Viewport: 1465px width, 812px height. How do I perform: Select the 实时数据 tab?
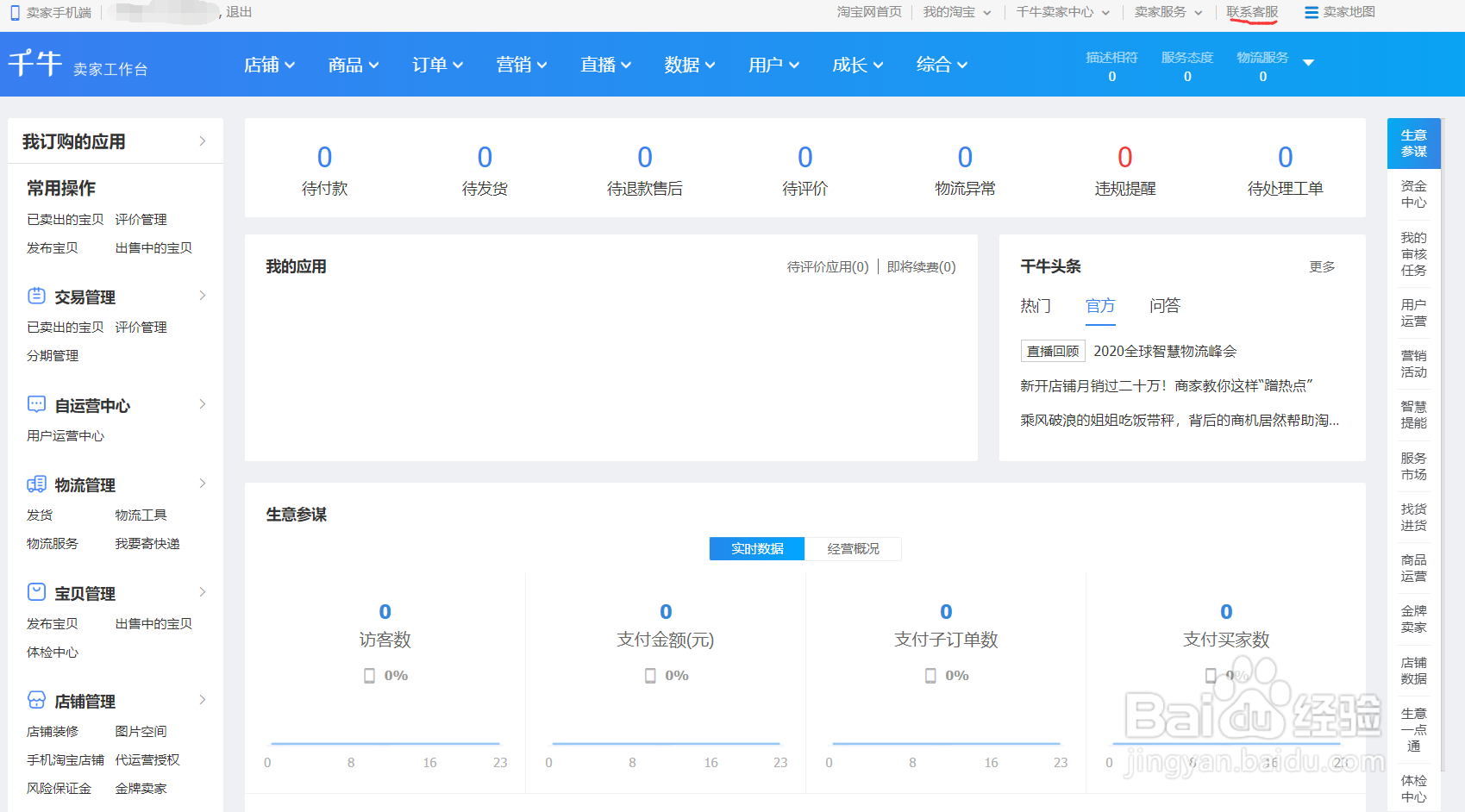[x=757, y=549]
